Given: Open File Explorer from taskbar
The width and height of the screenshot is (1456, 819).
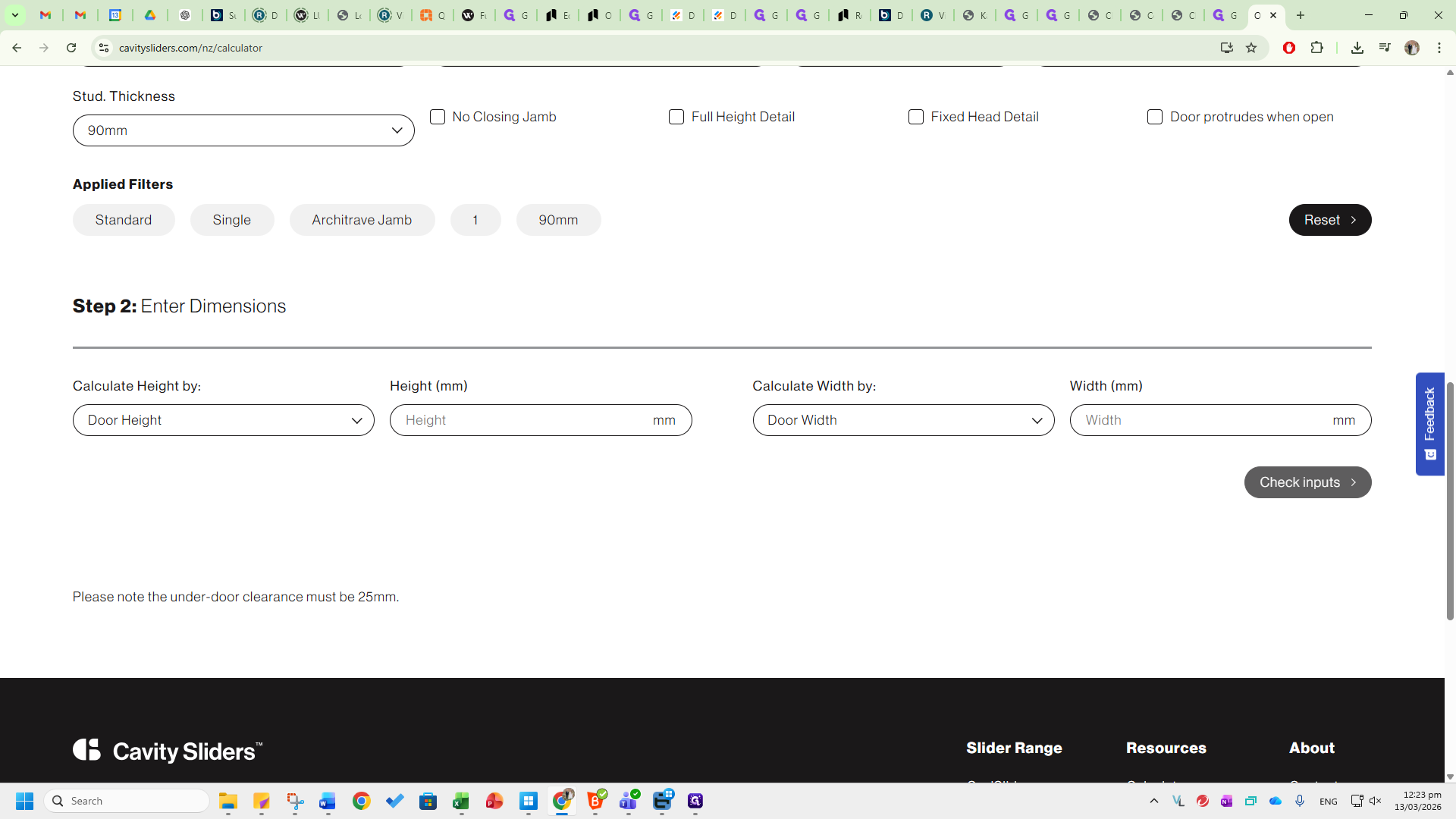Looking at the screenshot, I should click(228, 801).
